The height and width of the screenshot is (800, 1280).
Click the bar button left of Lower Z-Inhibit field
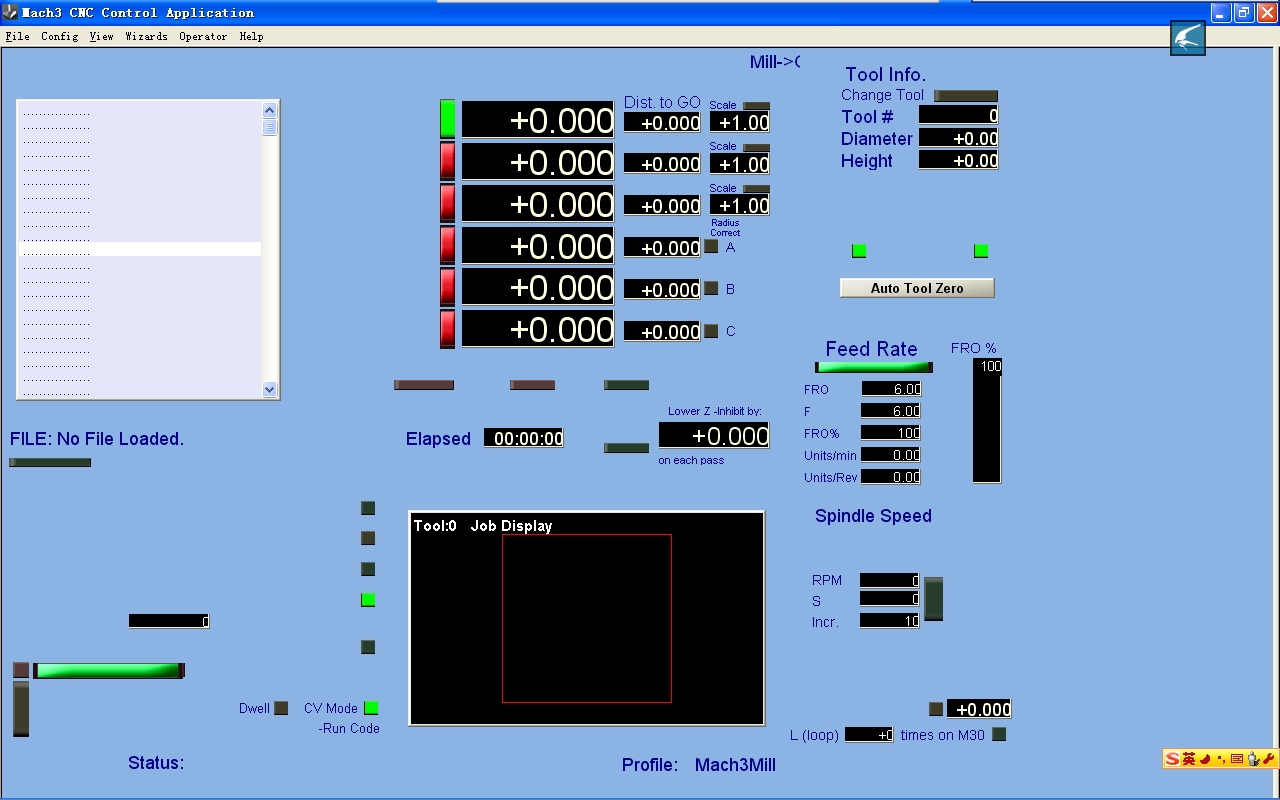pos(626,448)
